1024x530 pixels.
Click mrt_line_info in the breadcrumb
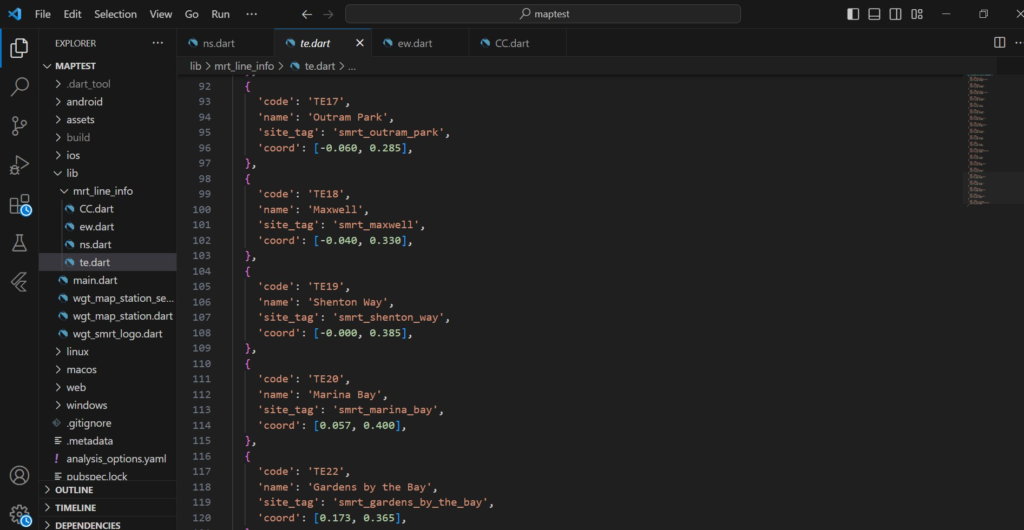pos(244,65)
